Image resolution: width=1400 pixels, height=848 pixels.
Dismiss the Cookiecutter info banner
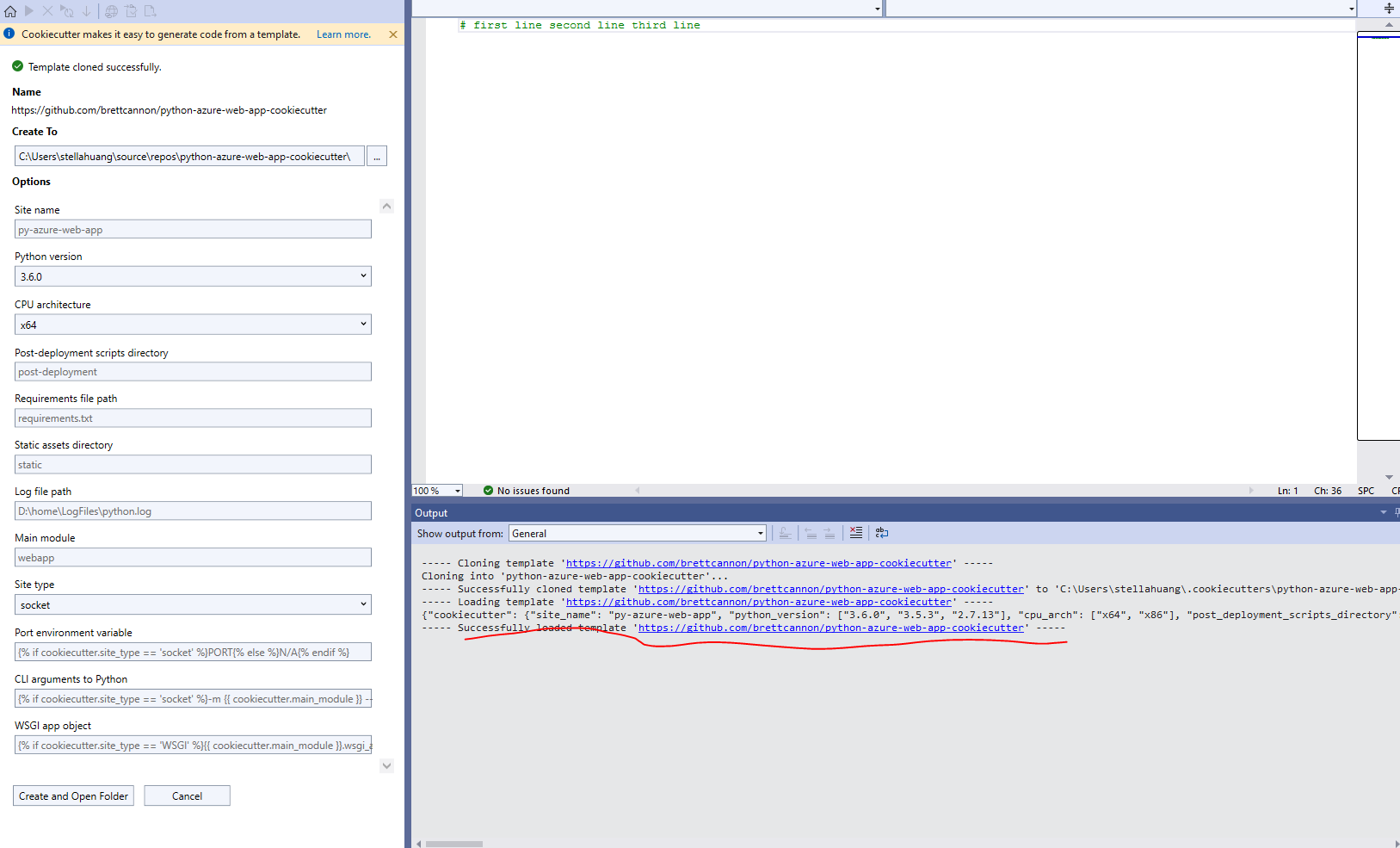pos(393,34)
